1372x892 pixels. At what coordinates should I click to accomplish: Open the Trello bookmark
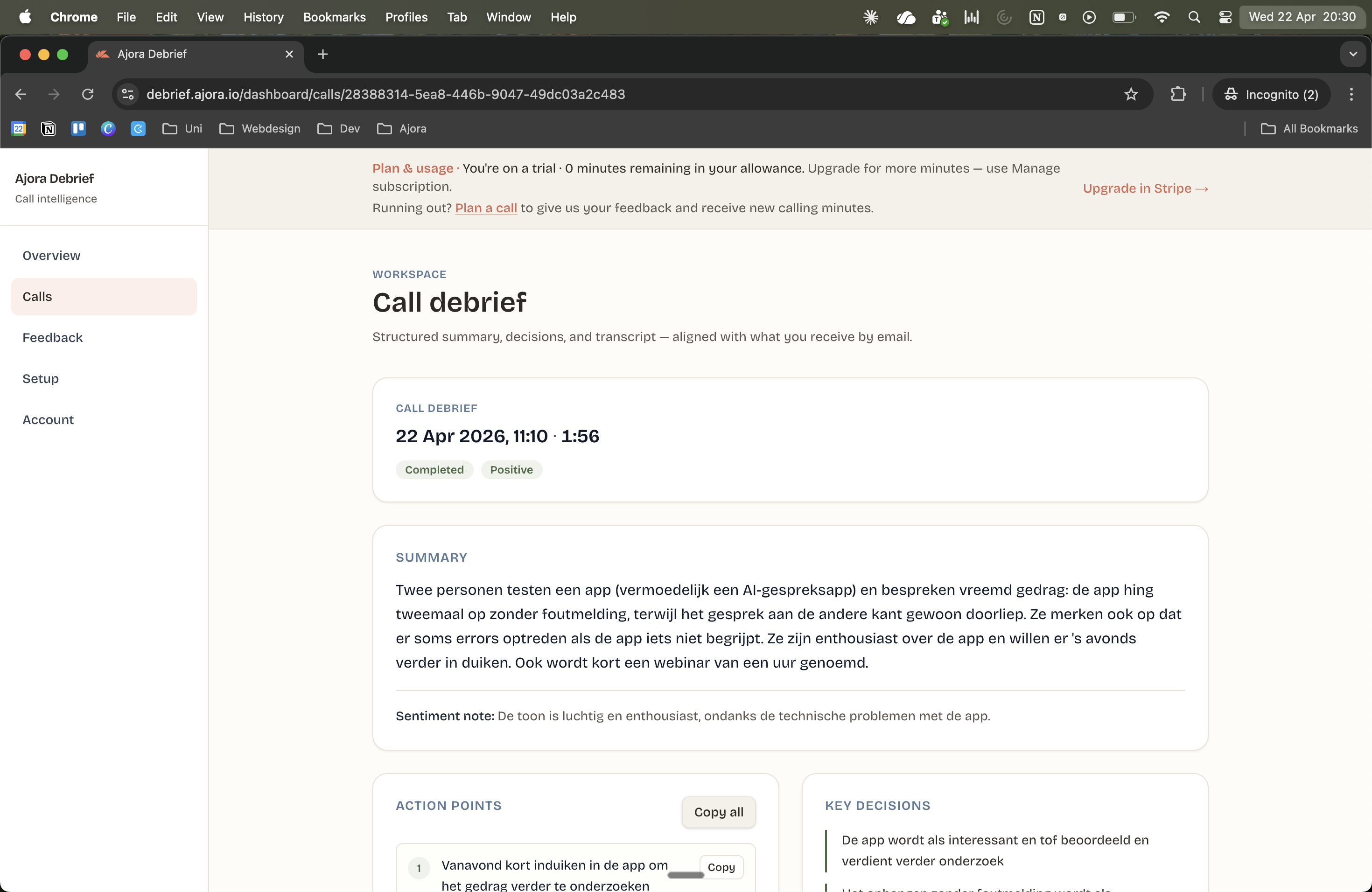pyautogui.click(x=78, y=128)
